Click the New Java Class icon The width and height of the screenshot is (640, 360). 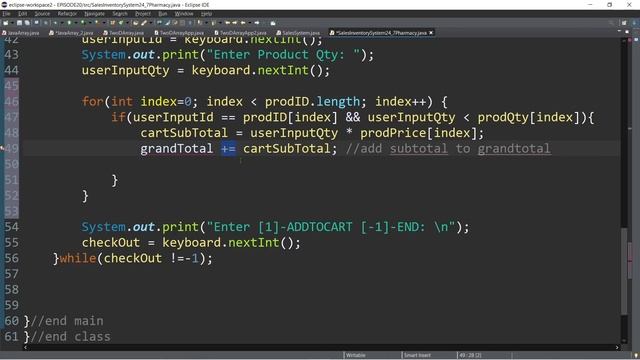pyautogui.click(x=120, y=23)
